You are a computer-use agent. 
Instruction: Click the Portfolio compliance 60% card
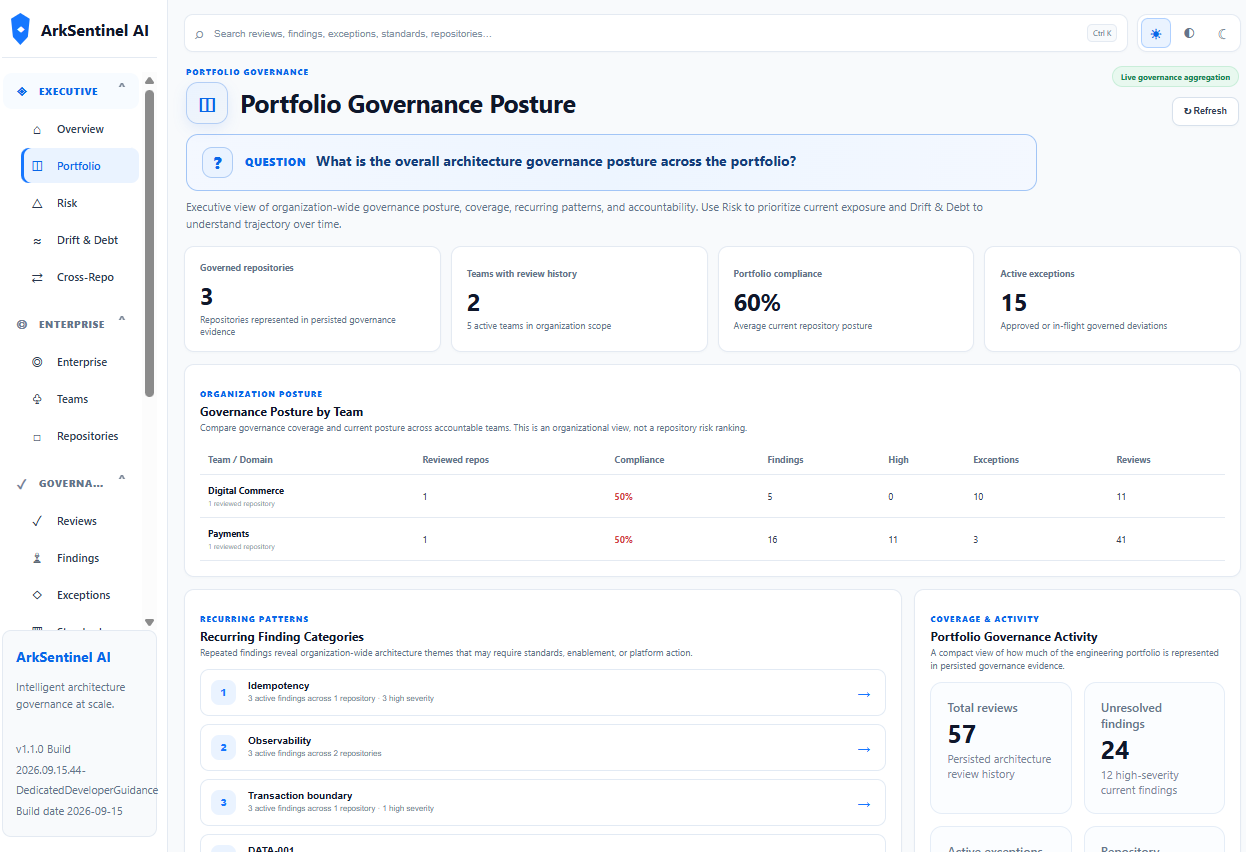pos(846,299)
